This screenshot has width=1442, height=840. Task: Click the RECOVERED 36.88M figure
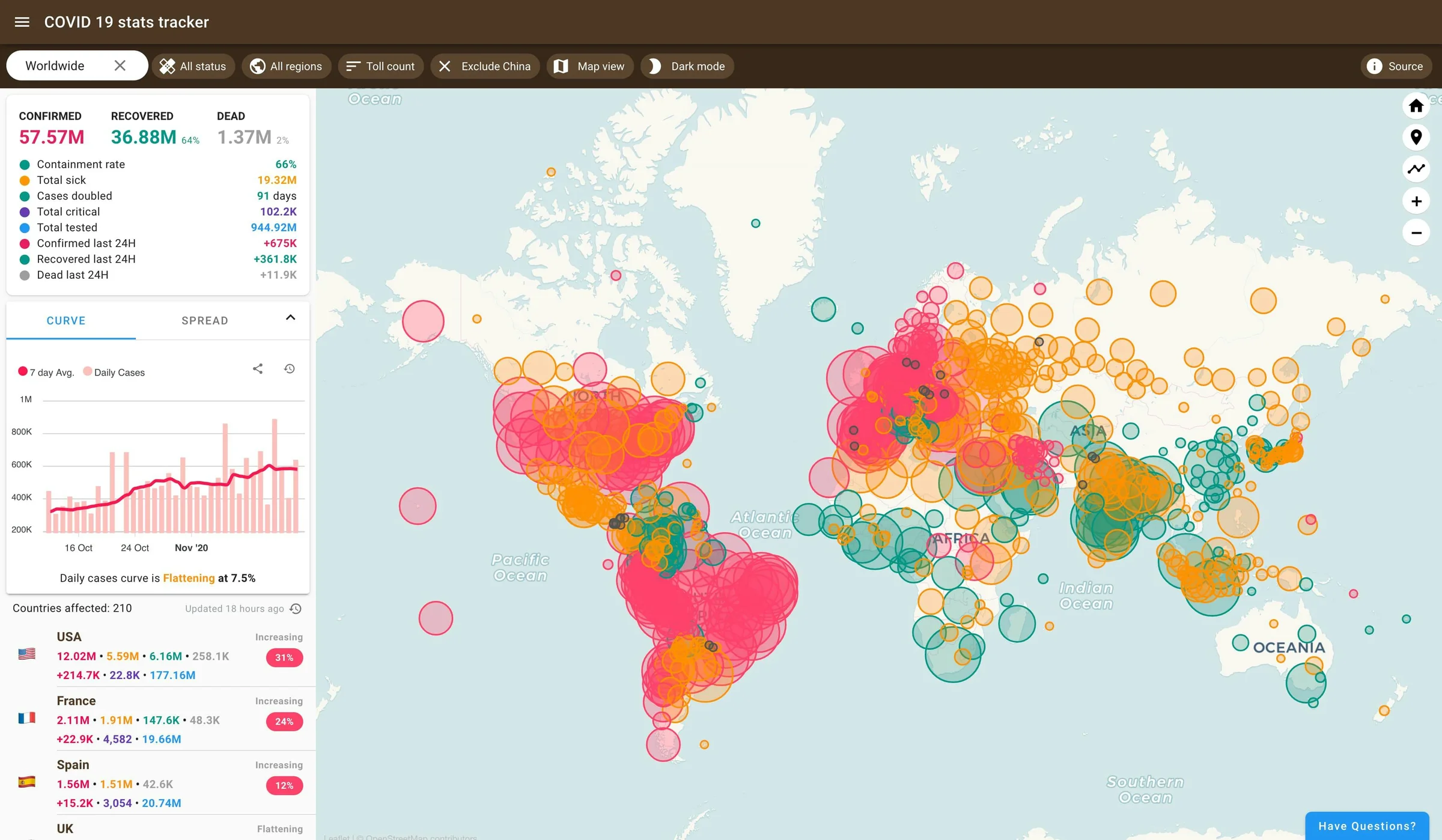[144, 137]
